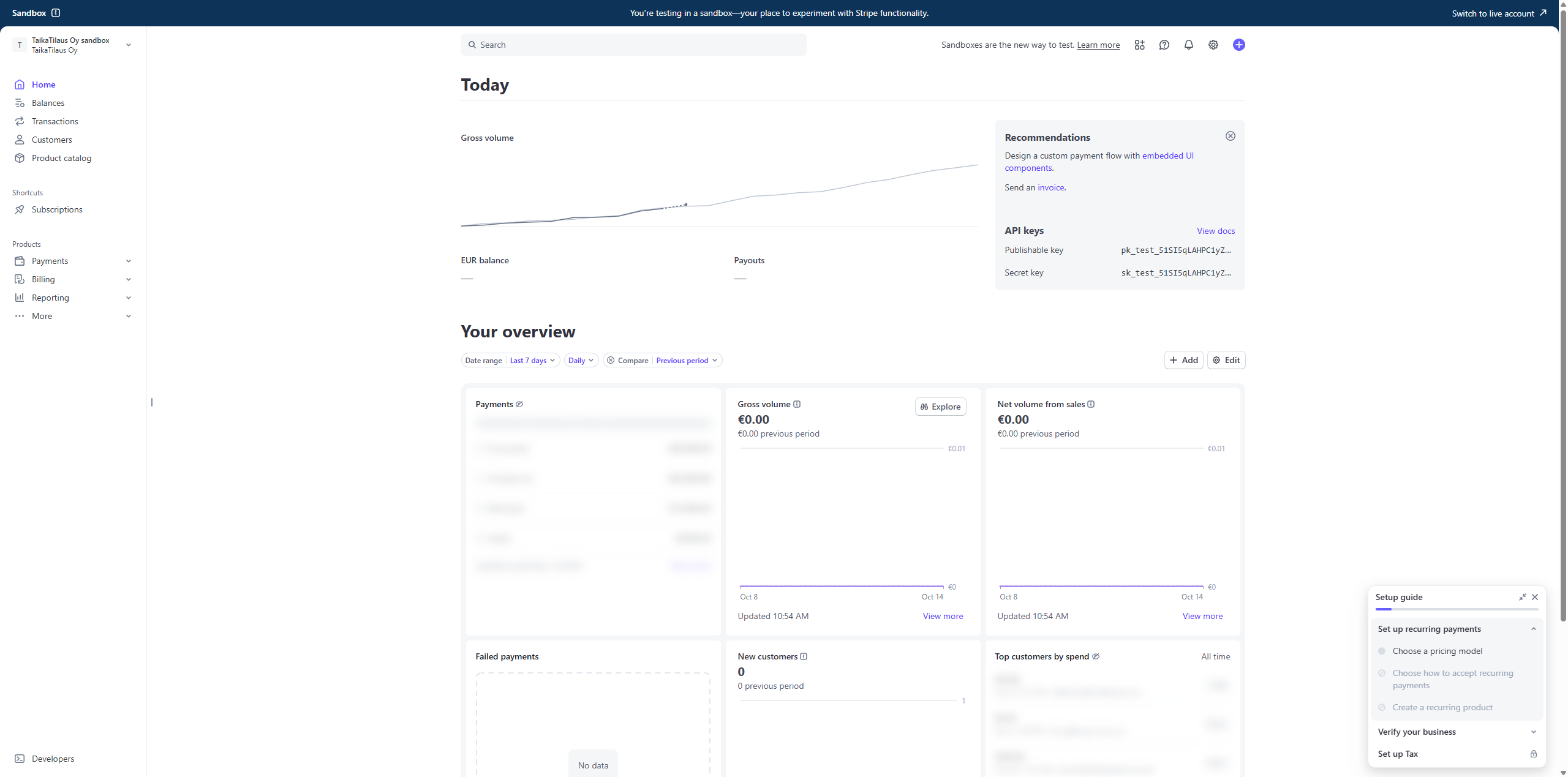Dismiss the Recommendations panel

point(1230,136)
